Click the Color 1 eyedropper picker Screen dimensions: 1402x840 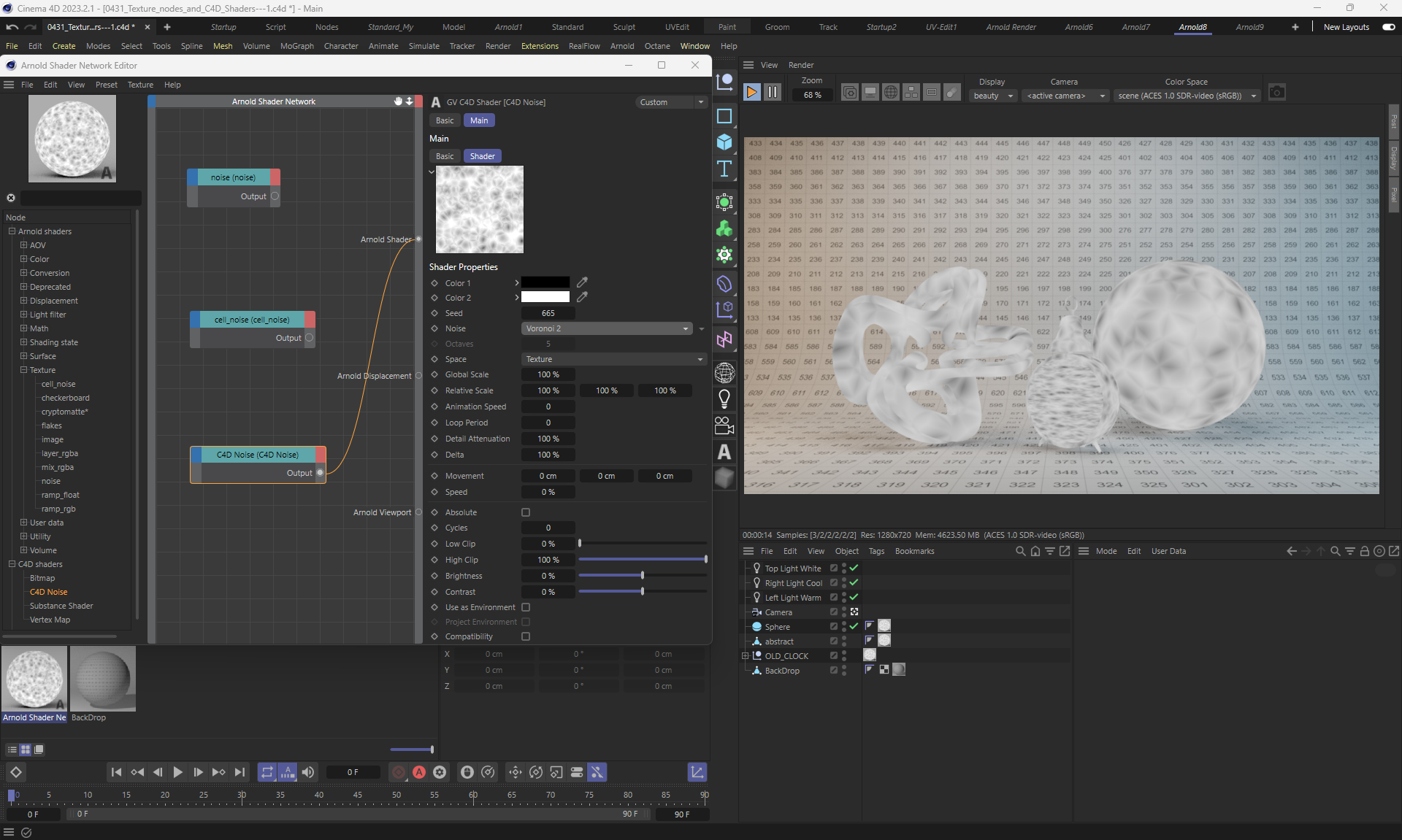coord(582,282)
